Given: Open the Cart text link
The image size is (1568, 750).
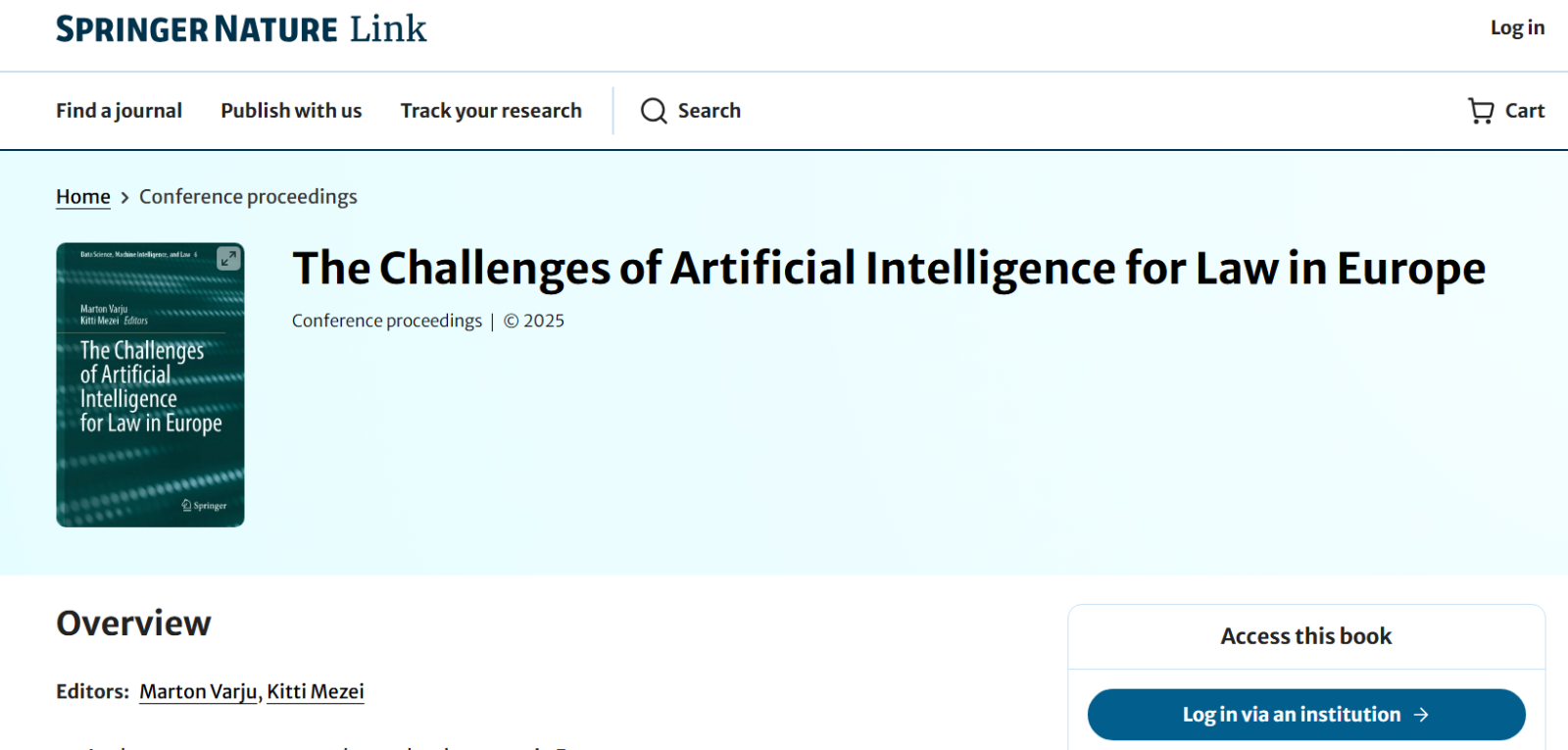Looking at the screenshot, I should point(1525,111).
